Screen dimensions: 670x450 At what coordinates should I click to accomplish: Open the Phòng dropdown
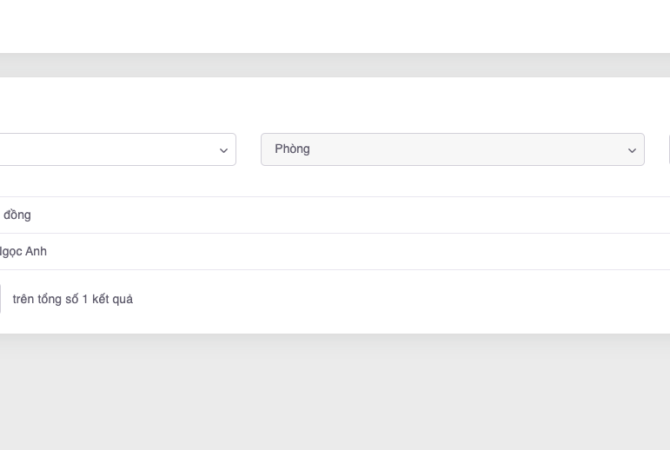452,149
